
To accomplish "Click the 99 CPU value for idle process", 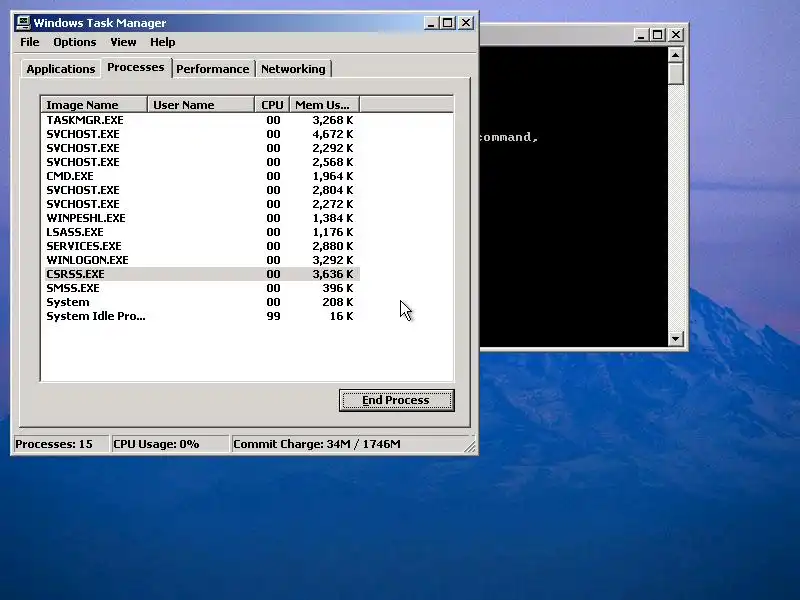I will pos(273,316).
